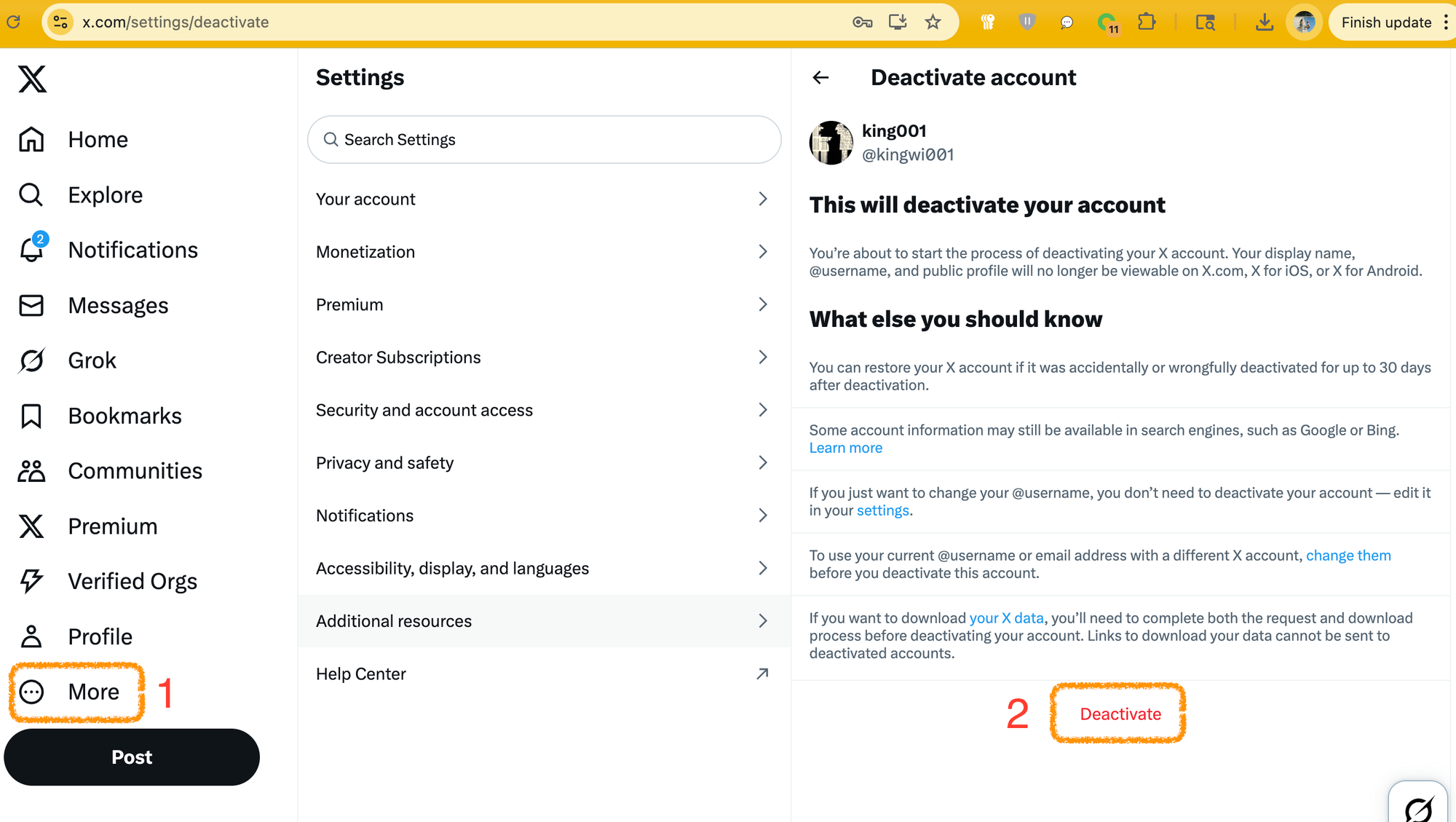Click the Help Center row label
The image size is (1456, 822).
pyautogui.click(x=360, y=673)
